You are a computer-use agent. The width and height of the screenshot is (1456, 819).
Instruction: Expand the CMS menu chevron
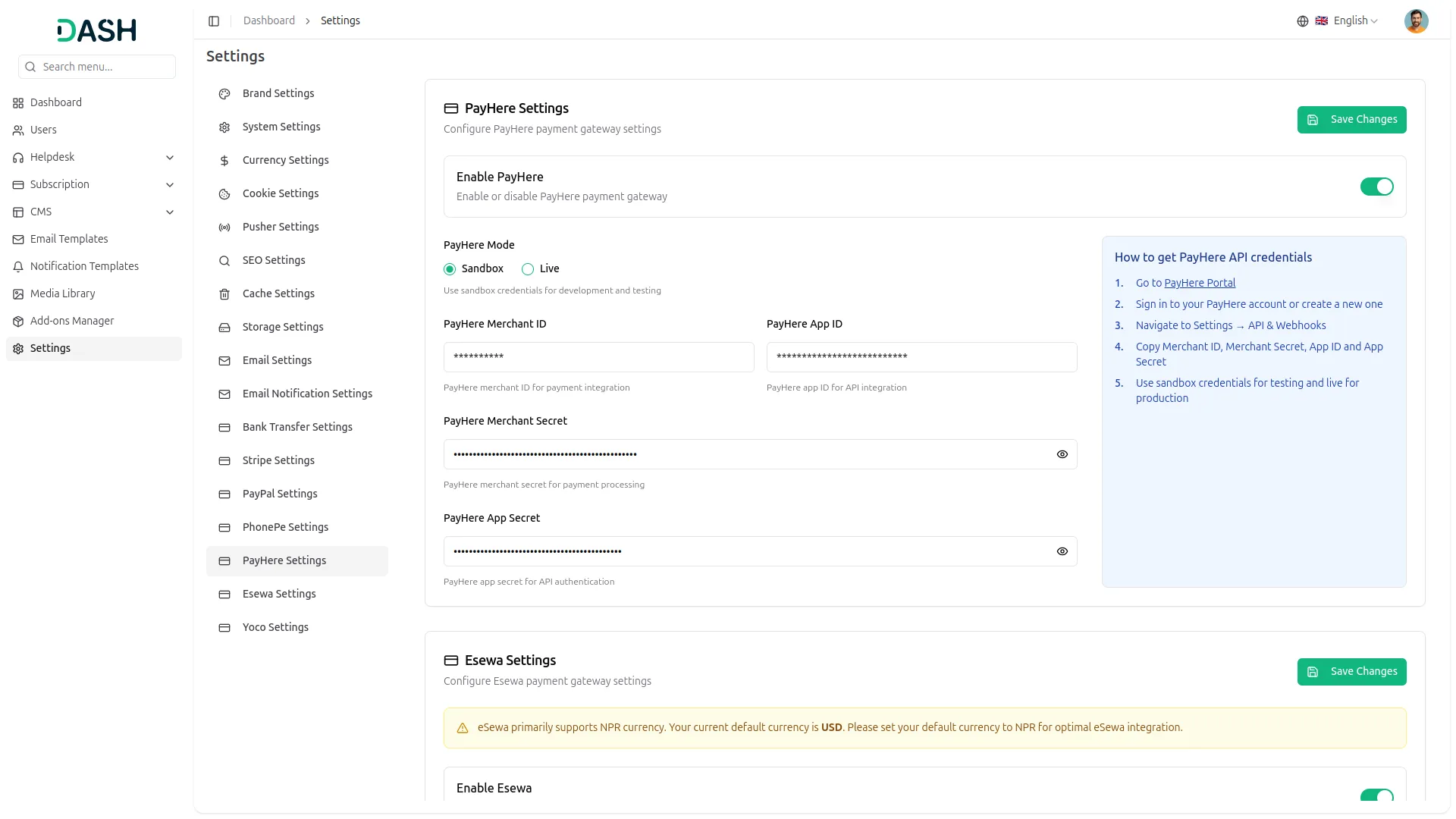coord(170,212)
